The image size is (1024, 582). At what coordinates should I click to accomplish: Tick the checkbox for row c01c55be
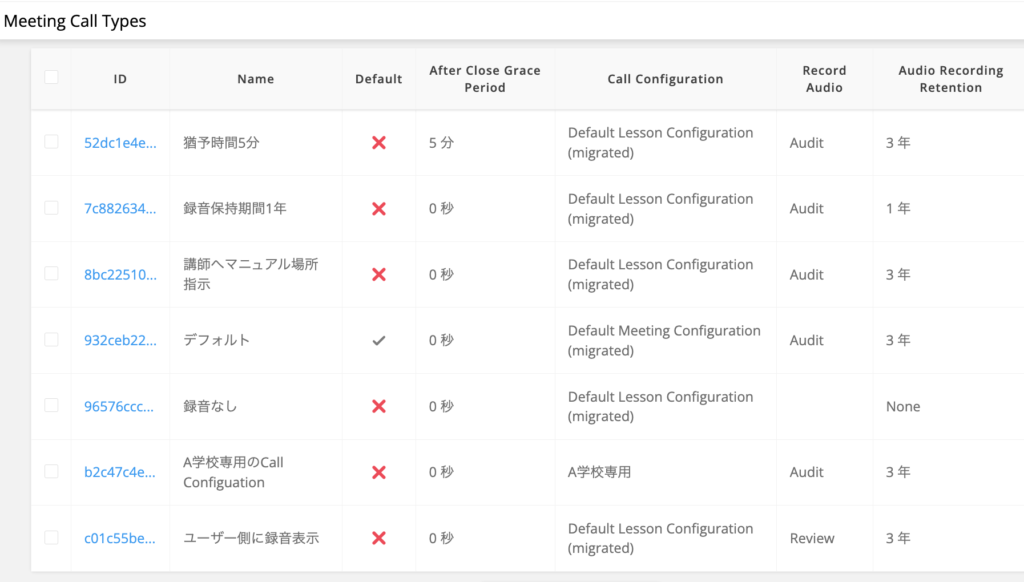click(x=52, y=538)
